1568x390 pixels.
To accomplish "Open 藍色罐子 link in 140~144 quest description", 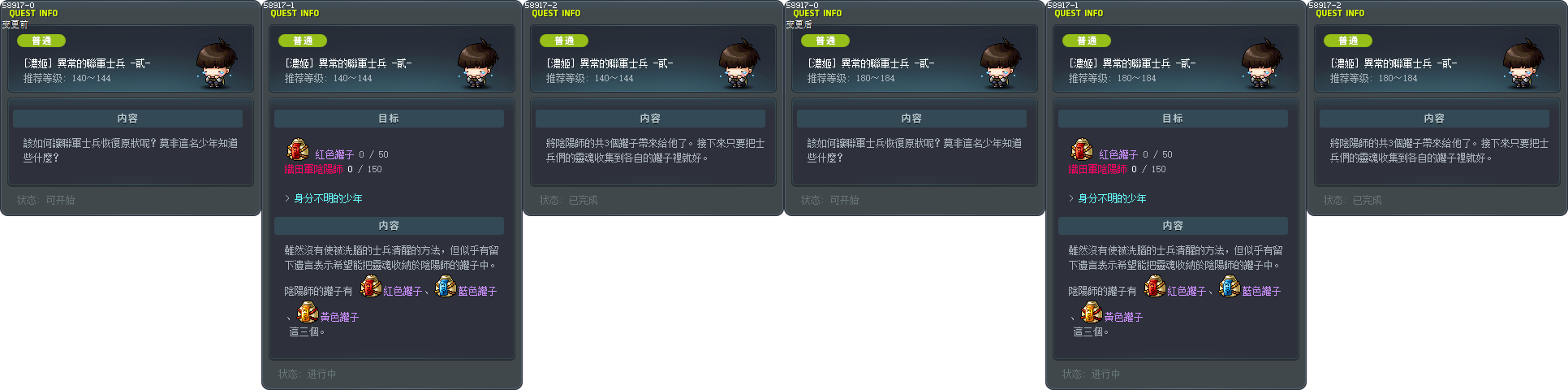I will [x=477, y=291].
